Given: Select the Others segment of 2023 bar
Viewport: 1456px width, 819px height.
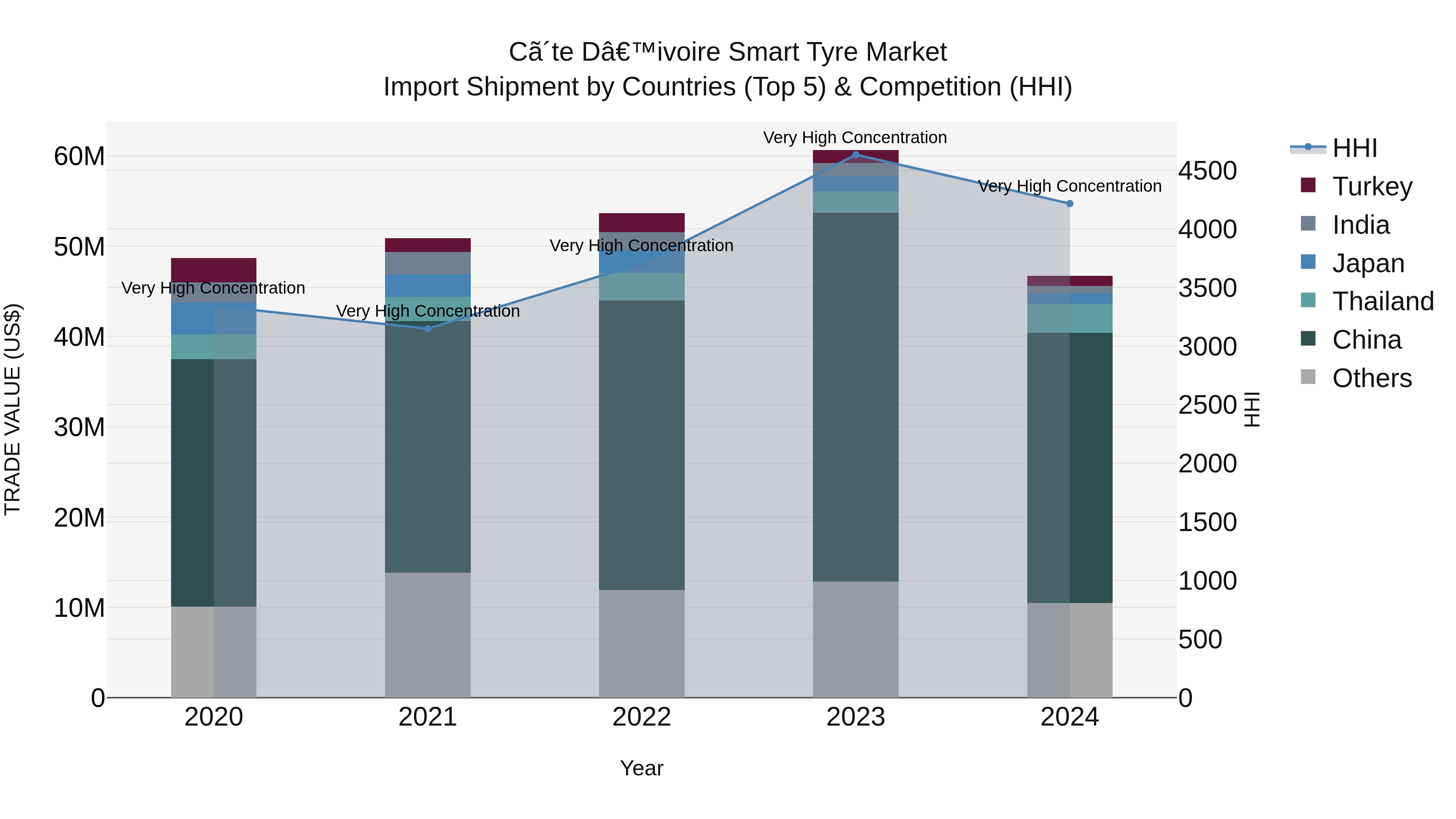Looking at the screenshot, I should (856, 639).
